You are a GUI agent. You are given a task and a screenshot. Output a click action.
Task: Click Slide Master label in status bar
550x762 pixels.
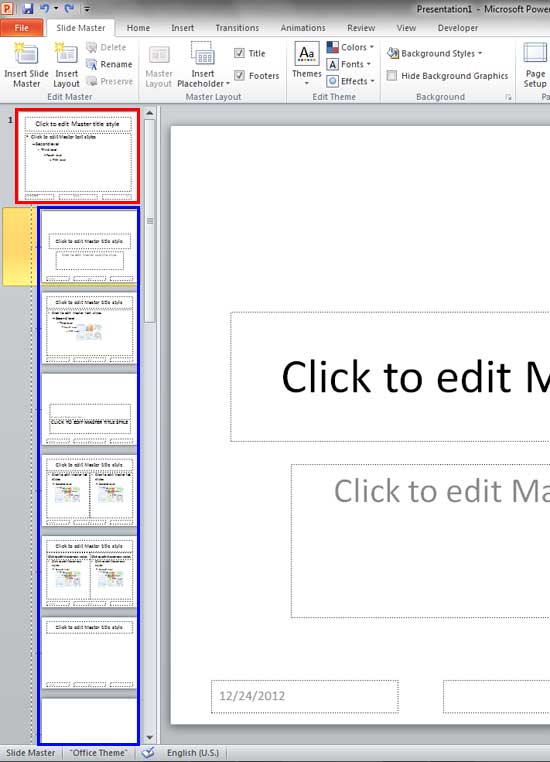30,753
